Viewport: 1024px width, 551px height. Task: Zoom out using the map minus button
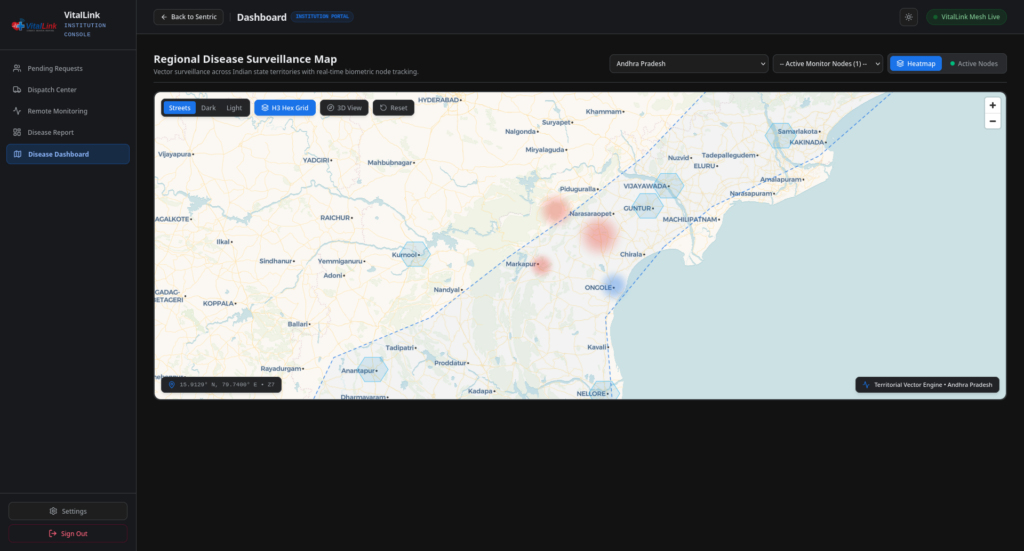coord(992,121)
